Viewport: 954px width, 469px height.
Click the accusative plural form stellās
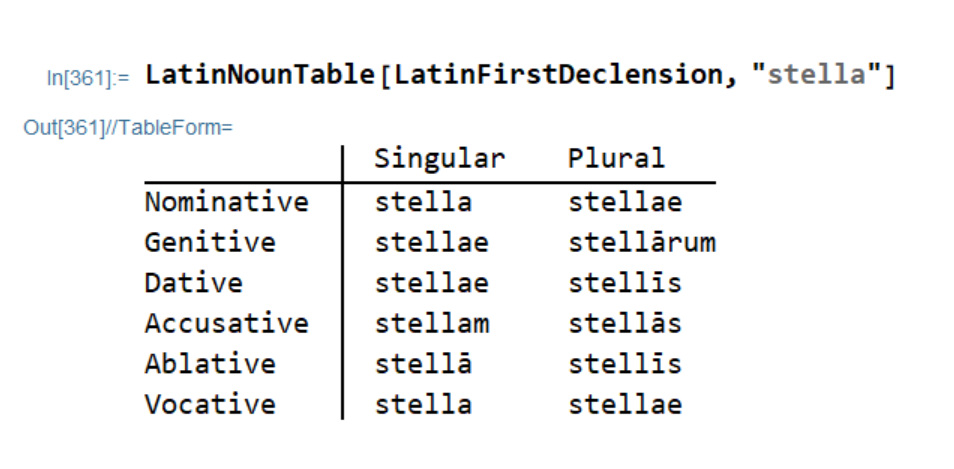point(625,324)
